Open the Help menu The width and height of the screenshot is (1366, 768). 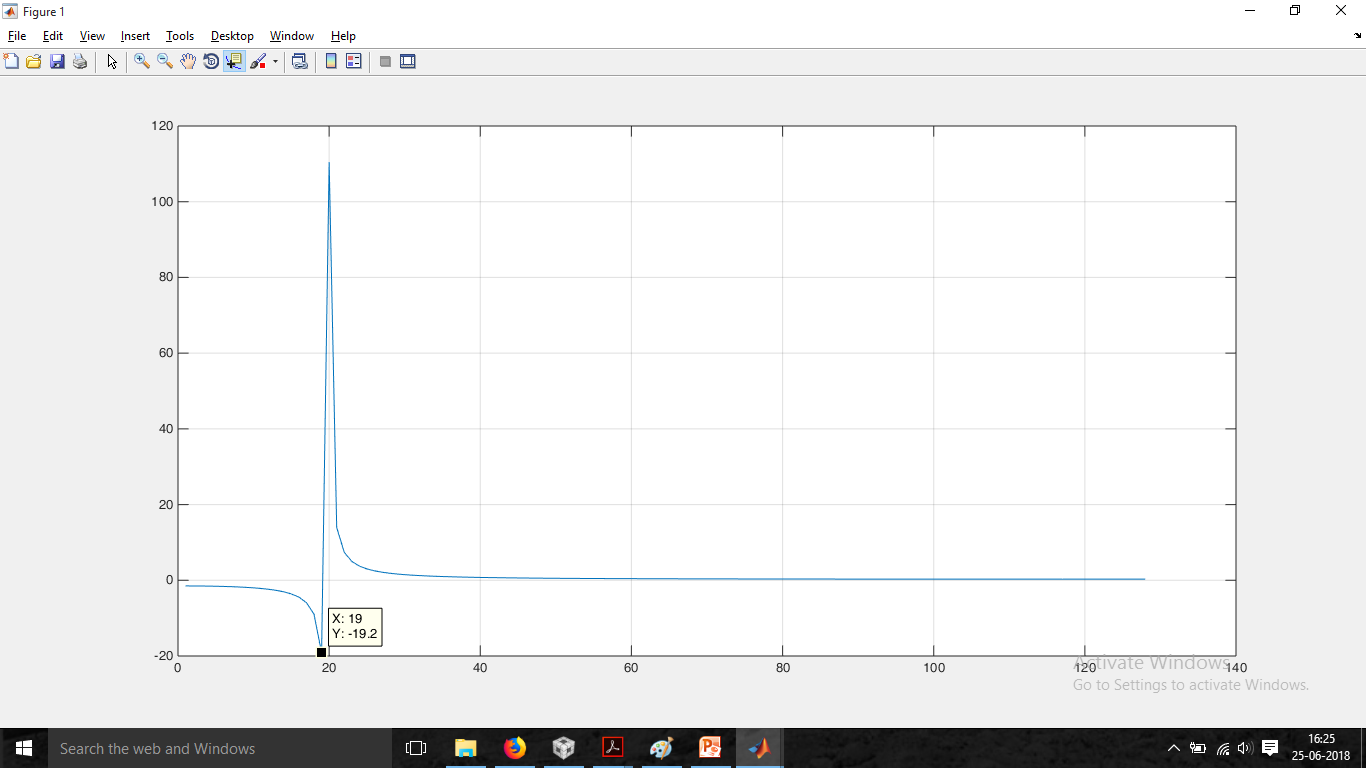[343, 36]
